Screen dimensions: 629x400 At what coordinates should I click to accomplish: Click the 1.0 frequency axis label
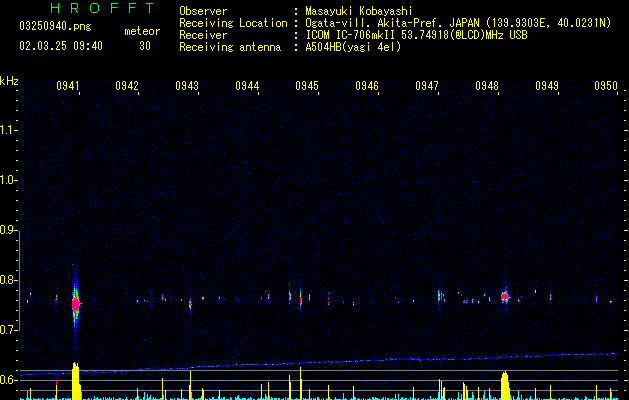click(x=8, y=180)
